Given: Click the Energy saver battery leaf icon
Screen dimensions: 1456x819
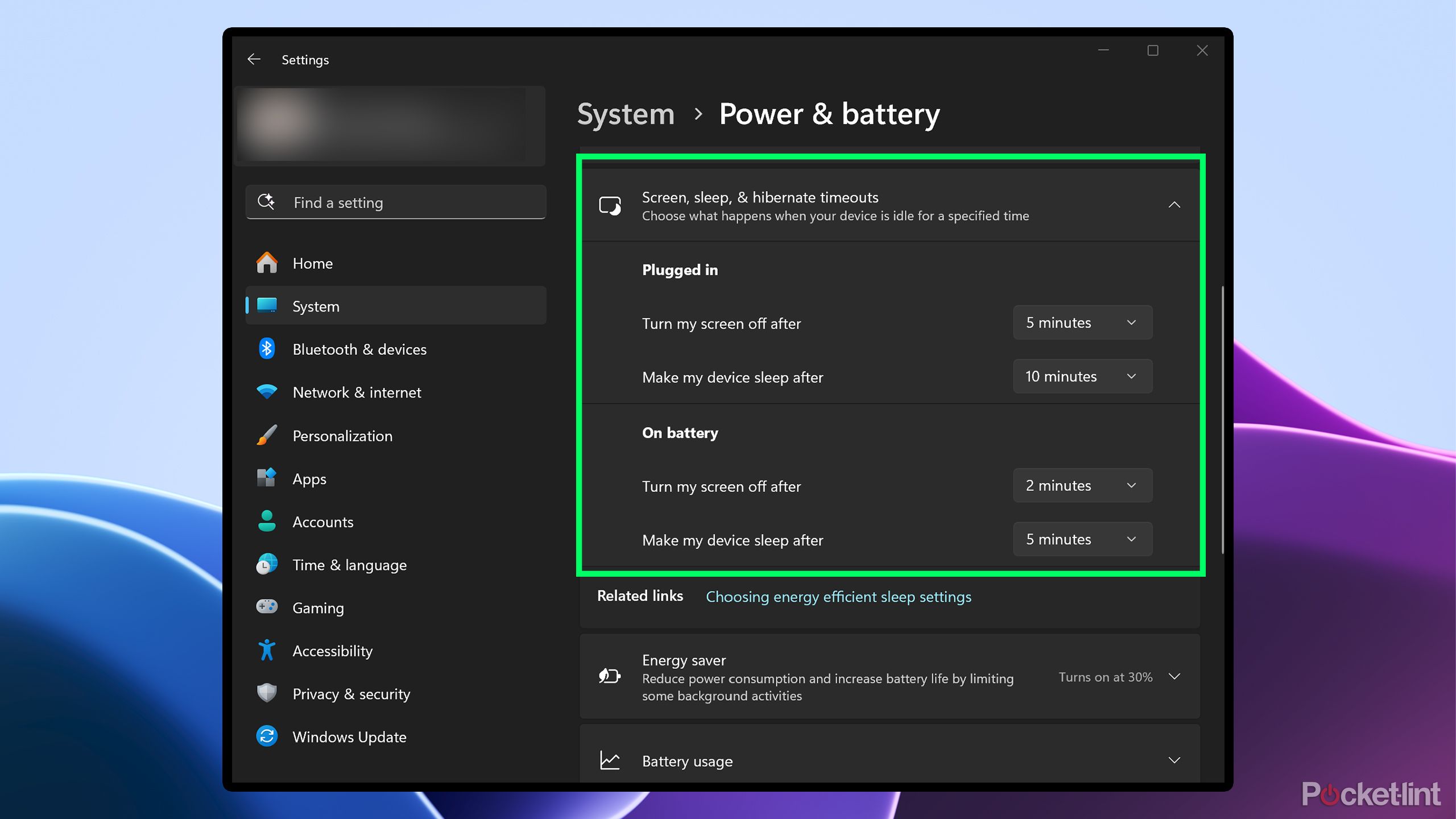Looking at the screenshot, I should click(x=610, y=676).
